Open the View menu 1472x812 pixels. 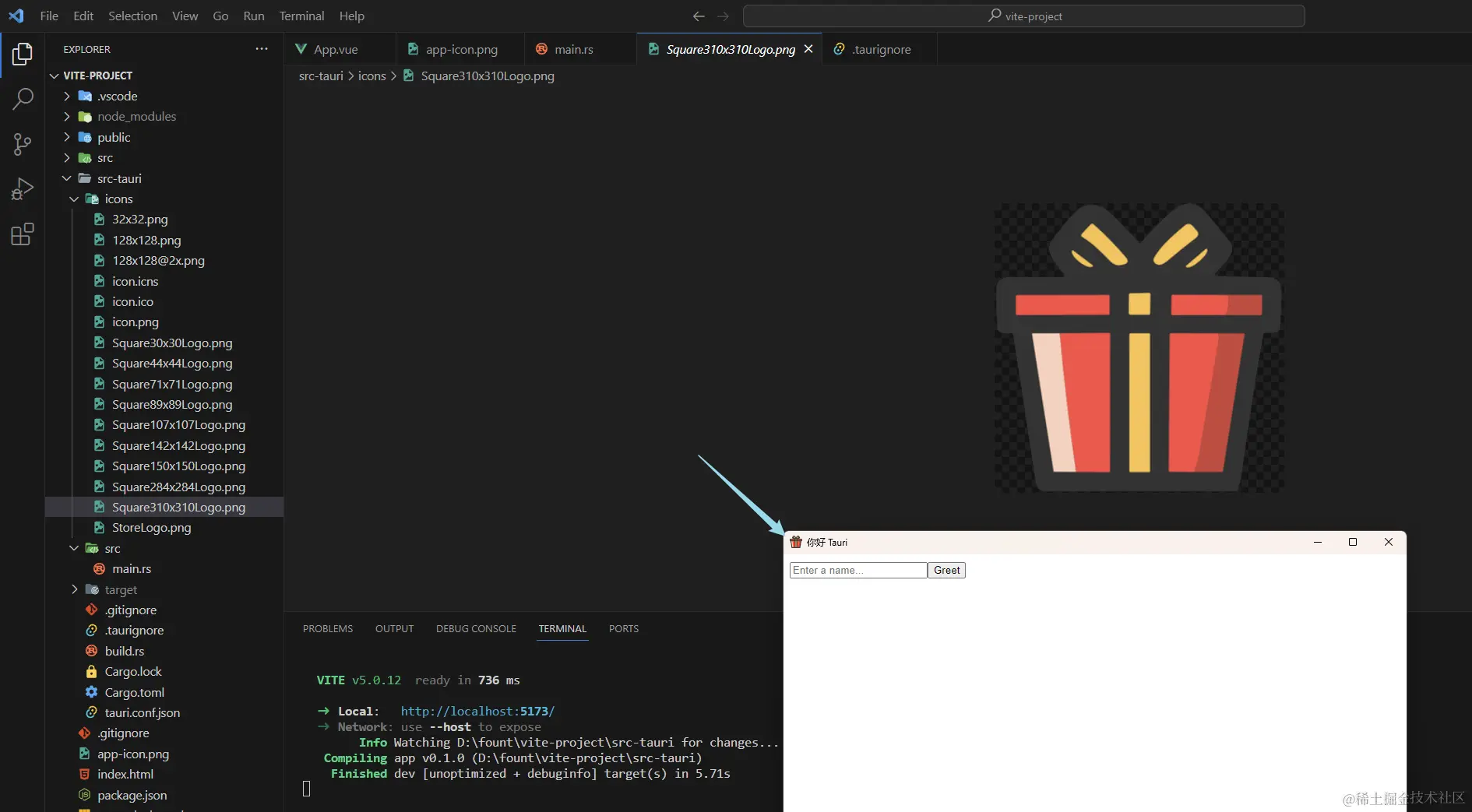(x=185, y=16)
